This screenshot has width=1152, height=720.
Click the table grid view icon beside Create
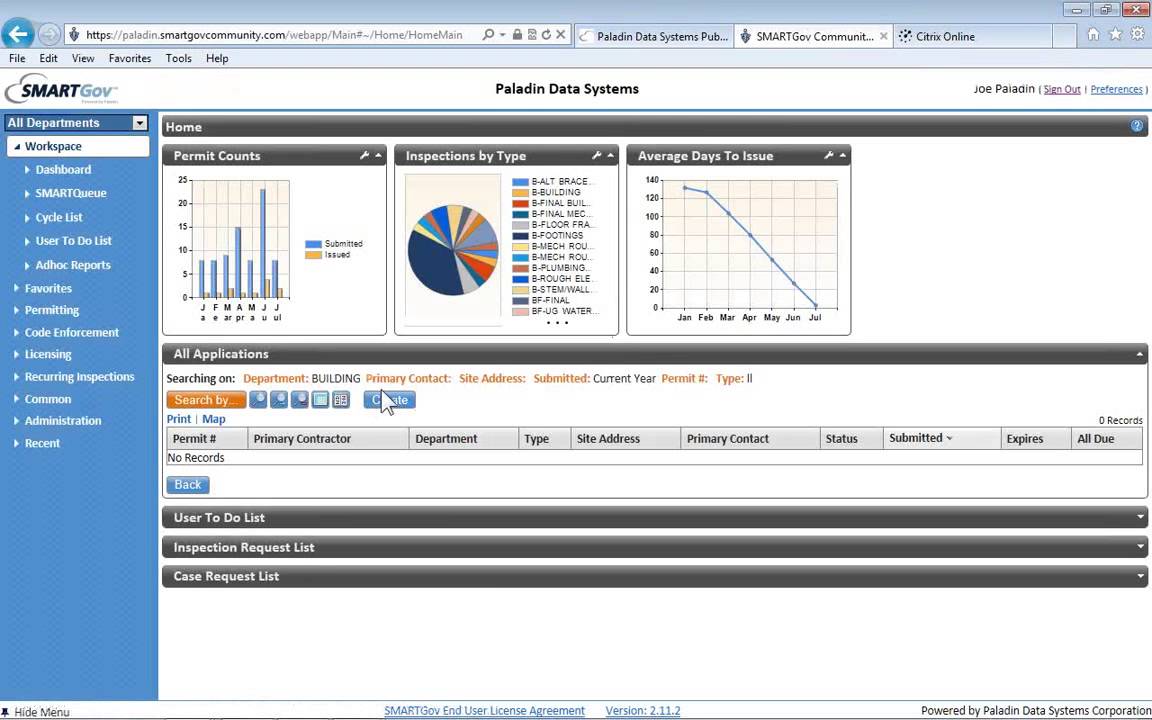pos(320,400)
